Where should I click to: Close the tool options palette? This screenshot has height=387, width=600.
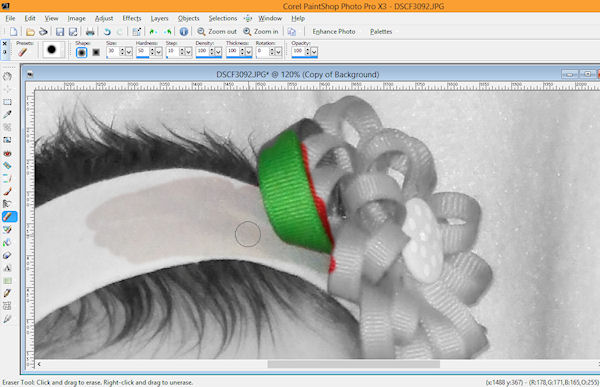[x=5, y=44]
